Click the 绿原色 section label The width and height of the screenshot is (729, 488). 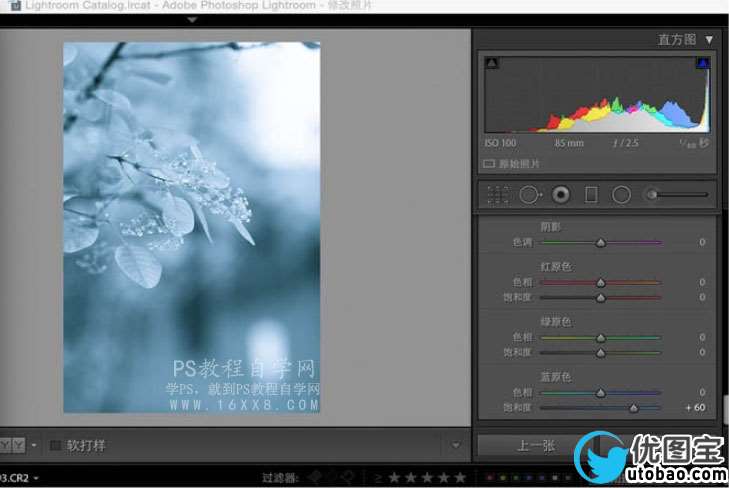[x=556, y=322]
